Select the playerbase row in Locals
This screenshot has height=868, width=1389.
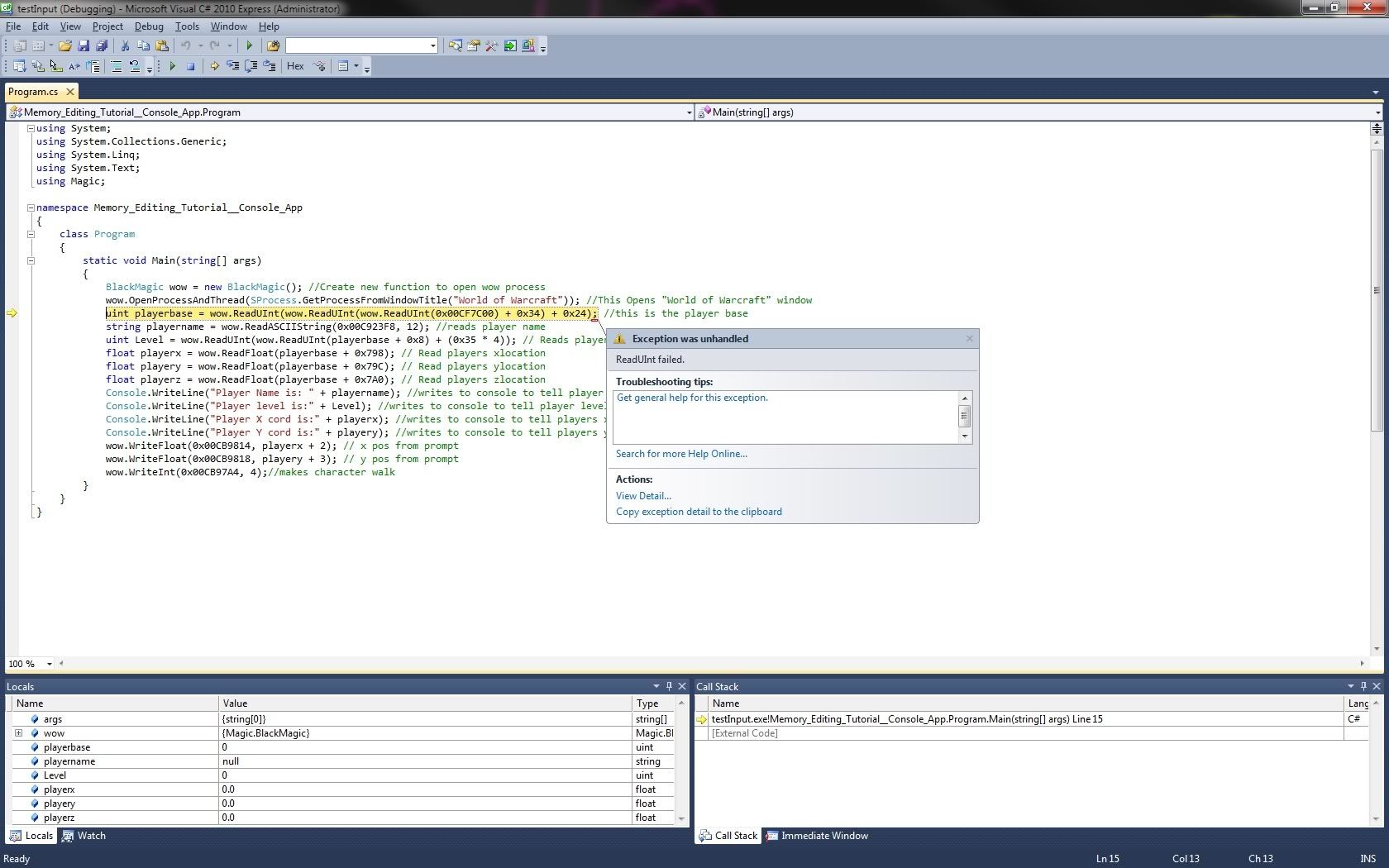click(343, 747)
